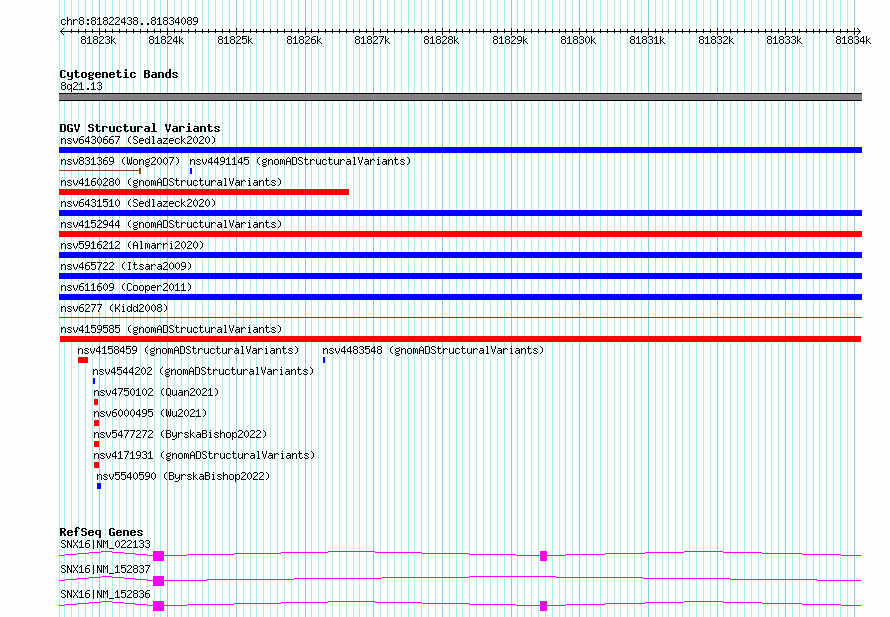This screenshot has height=617, width=890.
Task: Select the blue nsv6430667 variant bar
Action: [460, 150]
